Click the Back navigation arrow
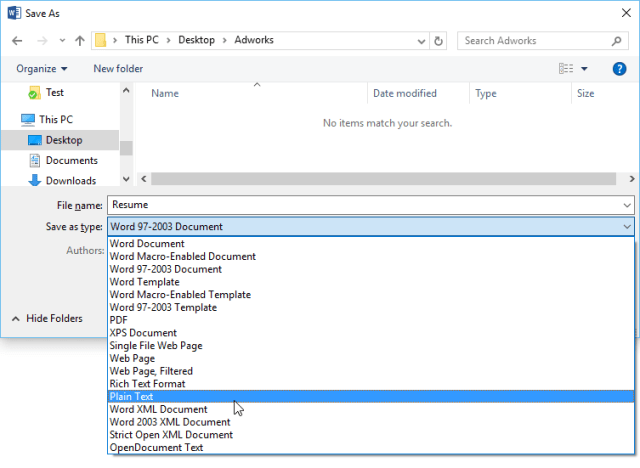640x468 pixels. [x=16, y=41]
